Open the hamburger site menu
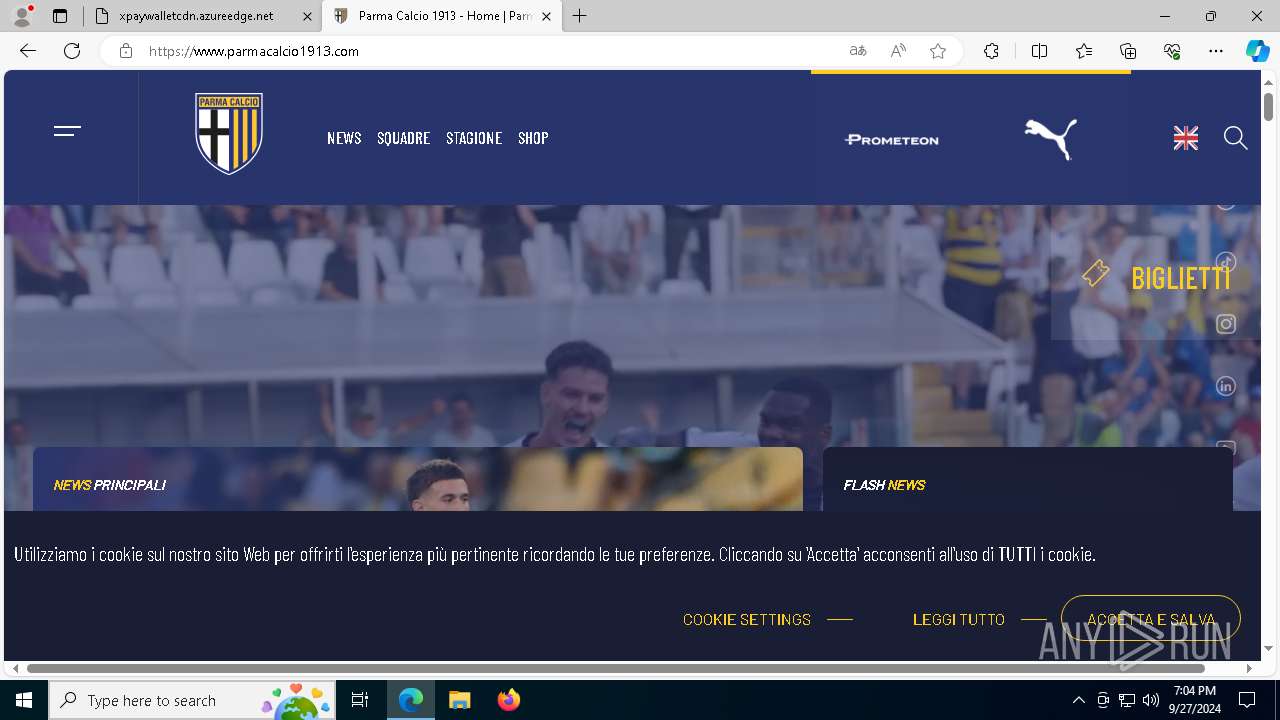The image size is (1280, 720). point(67,131)
